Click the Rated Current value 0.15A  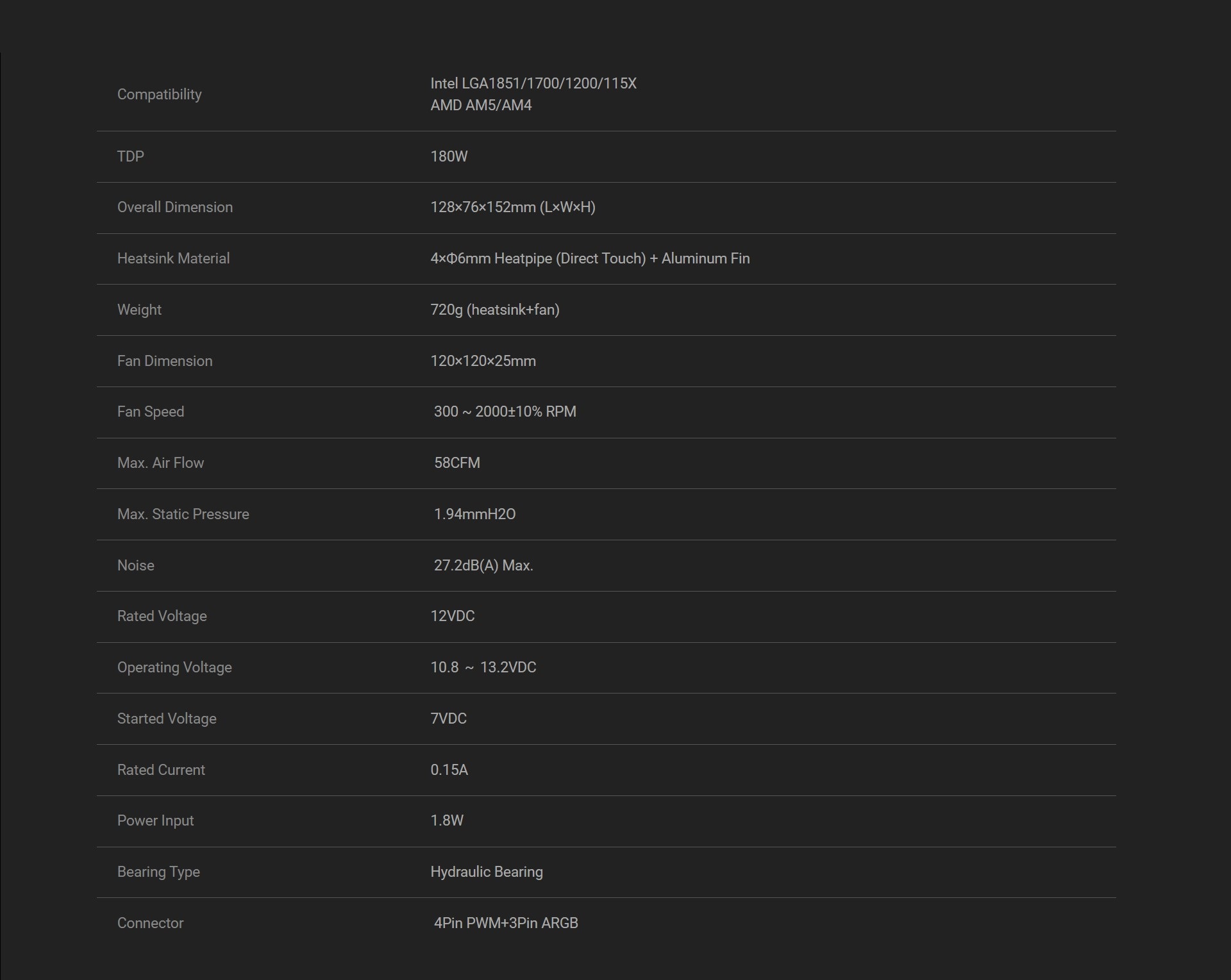click(449, 770)
